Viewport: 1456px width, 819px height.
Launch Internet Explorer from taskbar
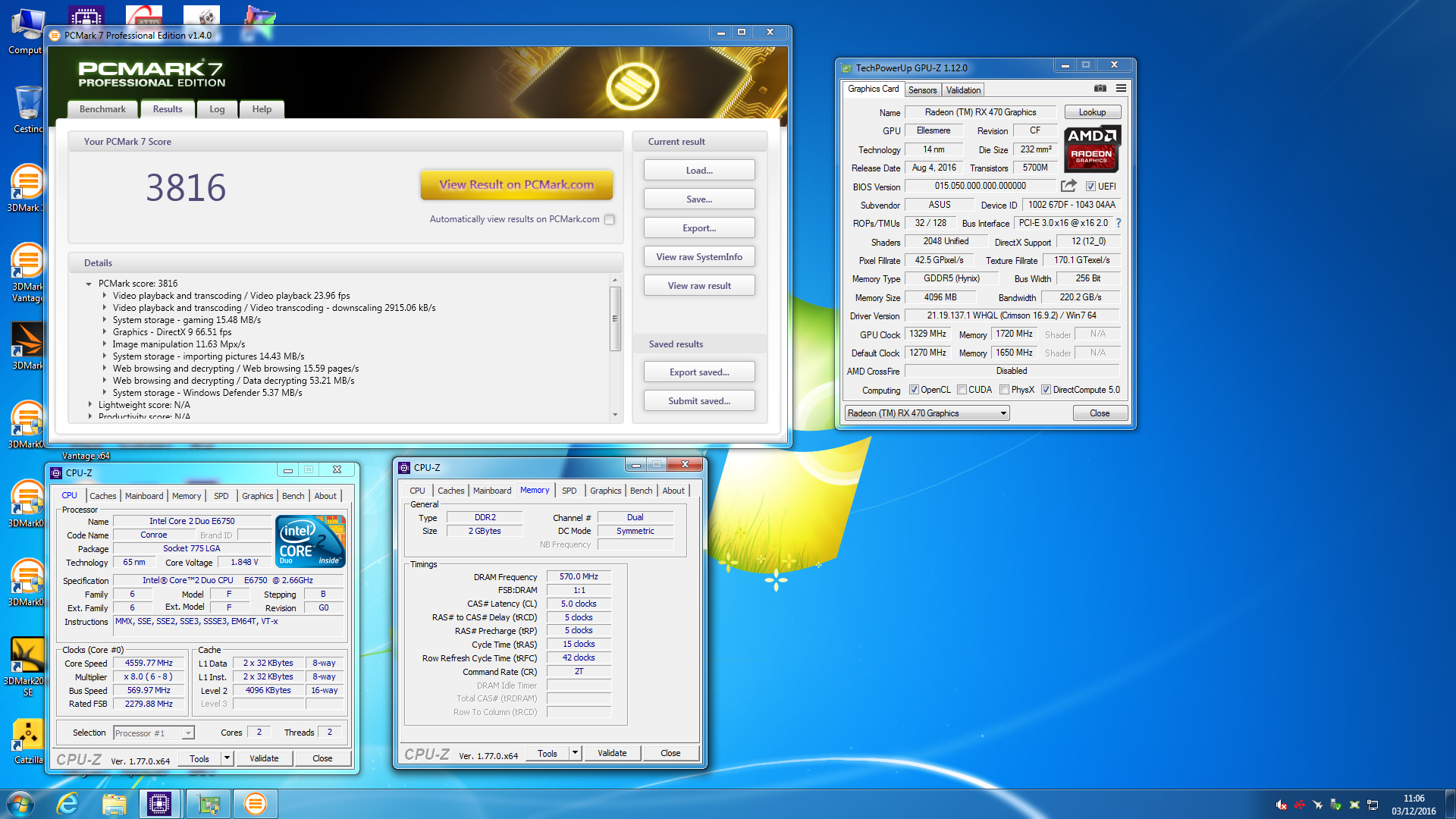point(67,804)
